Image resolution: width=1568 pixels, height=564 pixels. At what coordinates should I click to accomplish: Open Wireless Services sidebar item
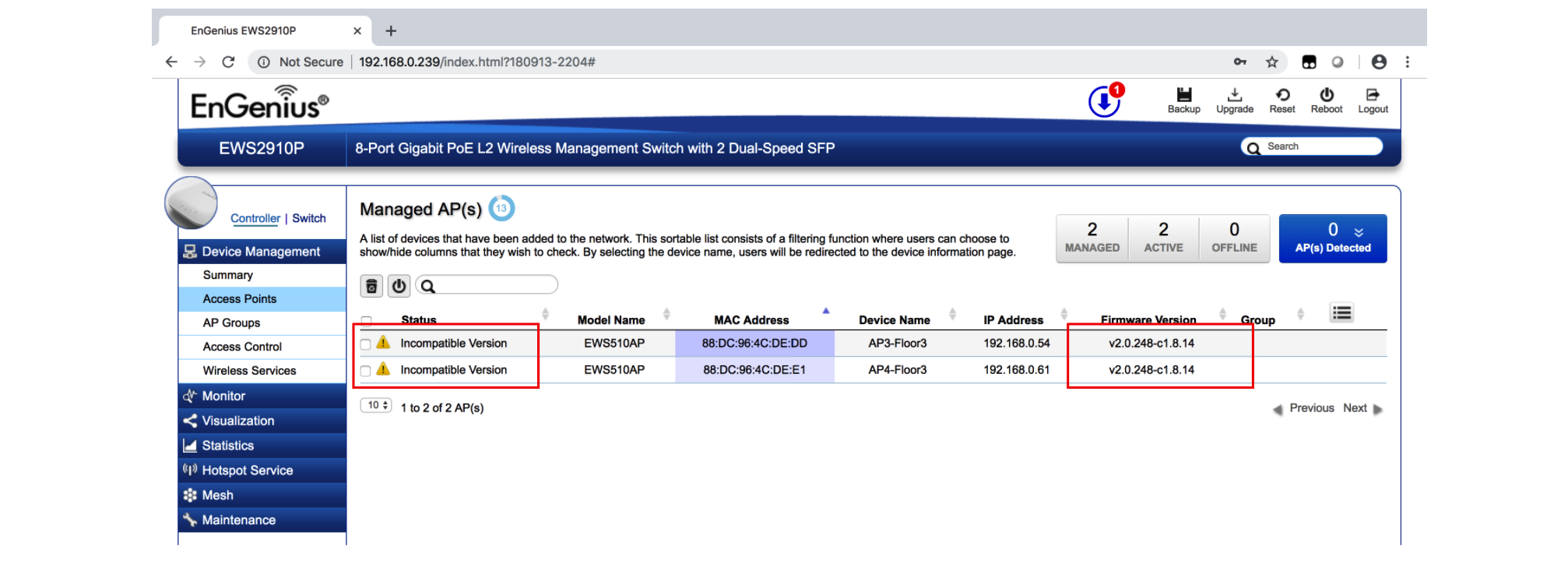[262, 371]
